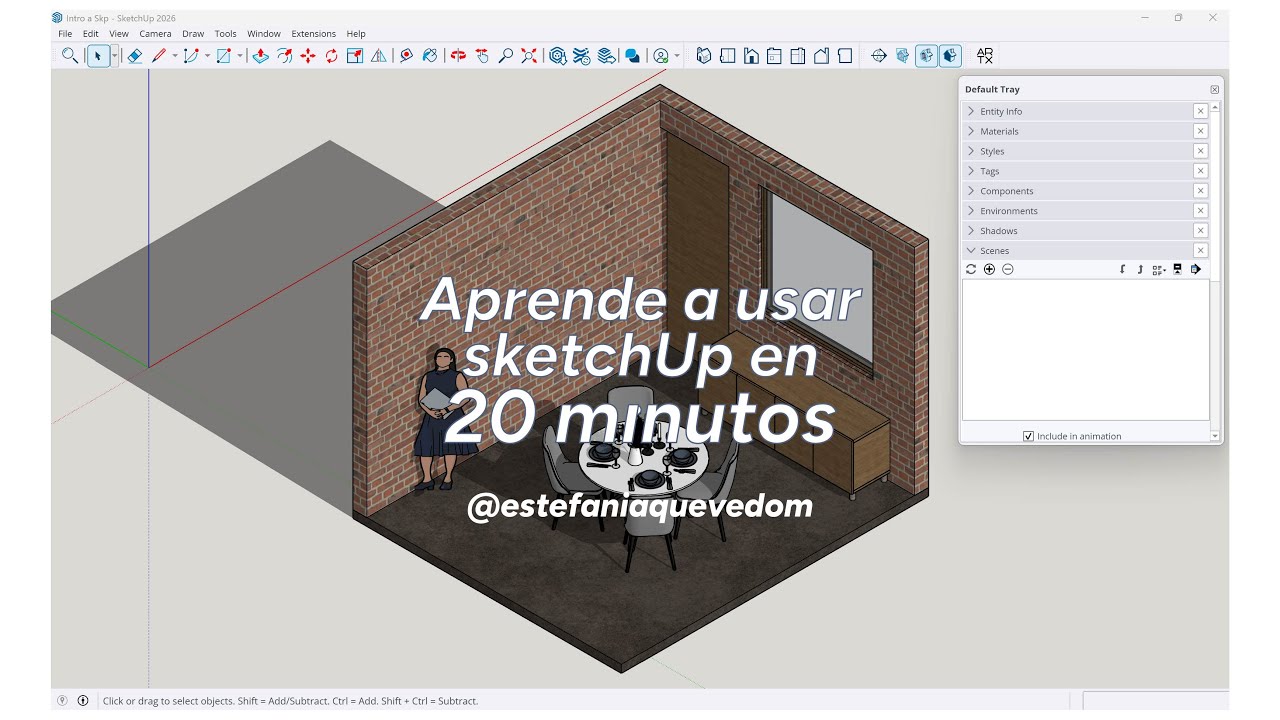Viewport: 1280px width, 720px height.
Task: Open the 3D Warehouse icon
Action: tap(558, 56)
